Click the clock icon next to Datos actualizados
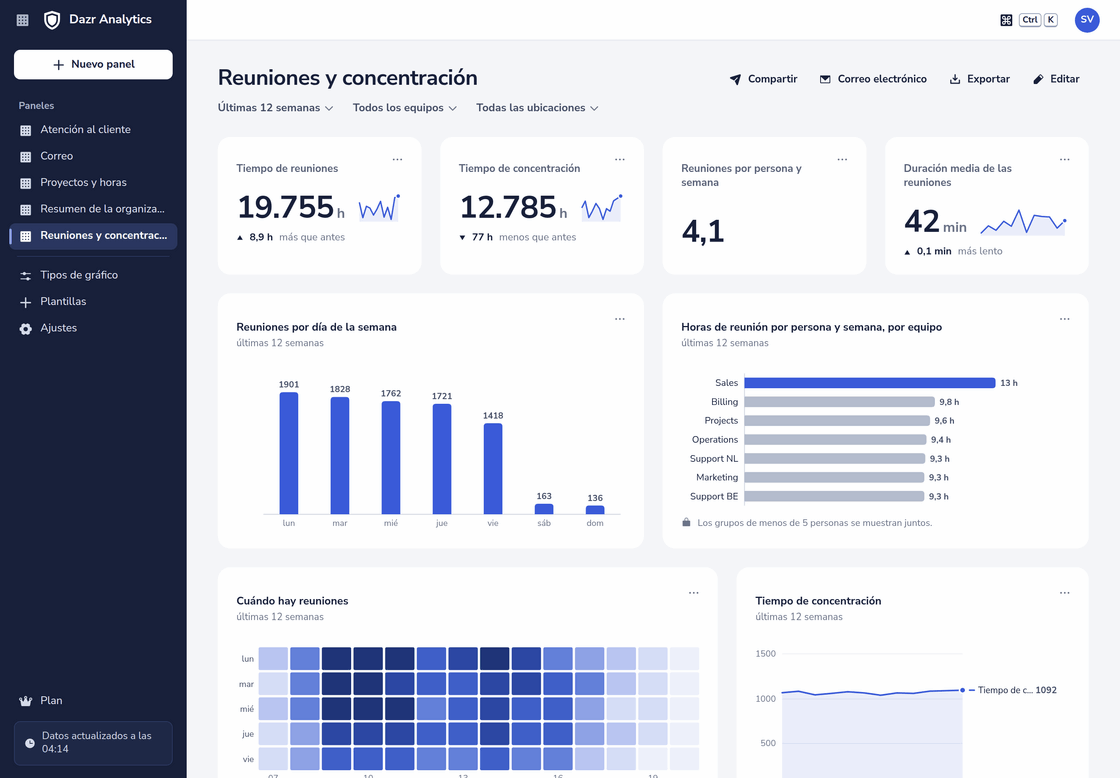This screenshot has height=778, width=1120. [30, 743]
